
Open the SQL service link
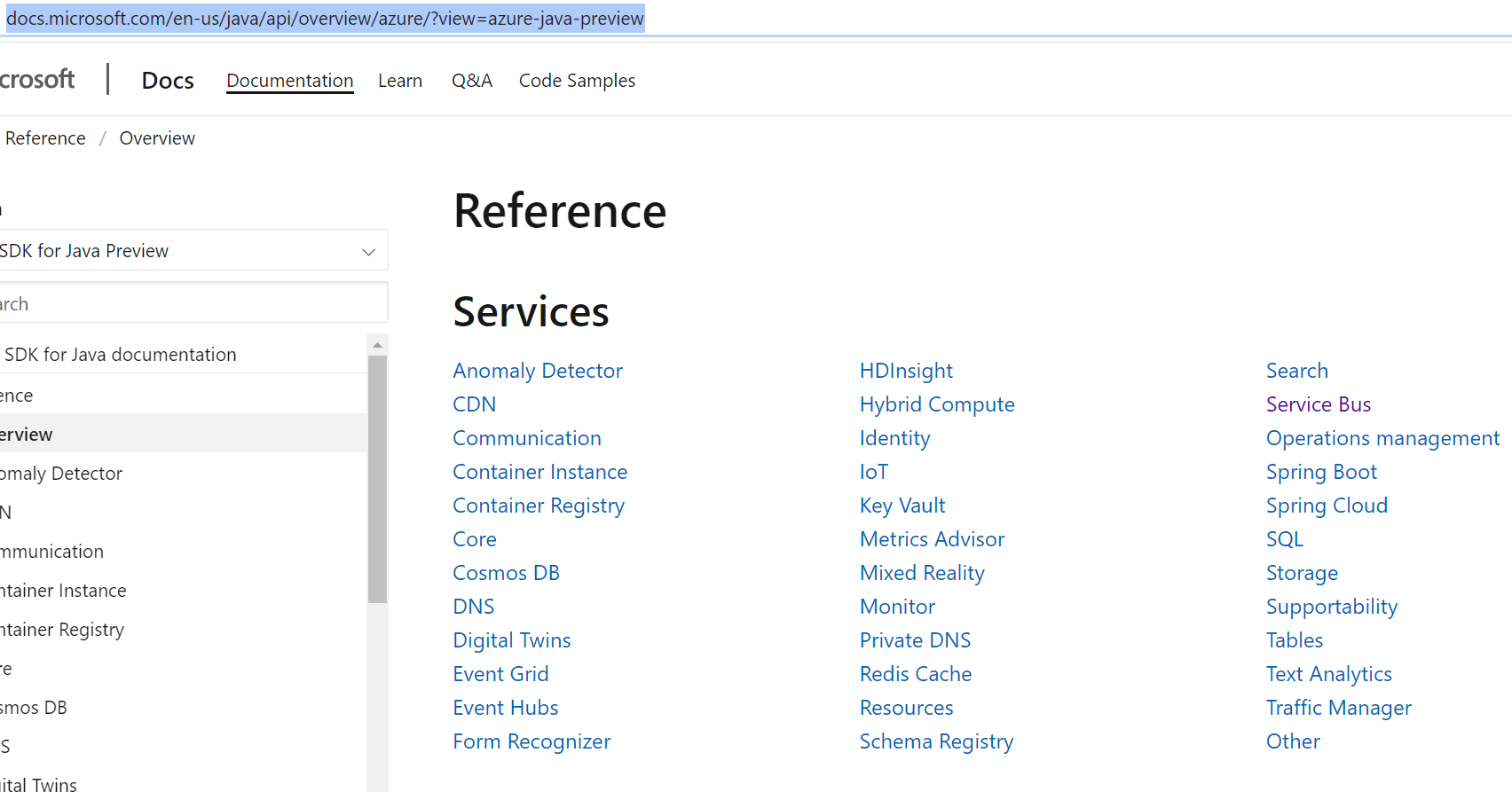pyautogui.click(x=1285, y=539)
